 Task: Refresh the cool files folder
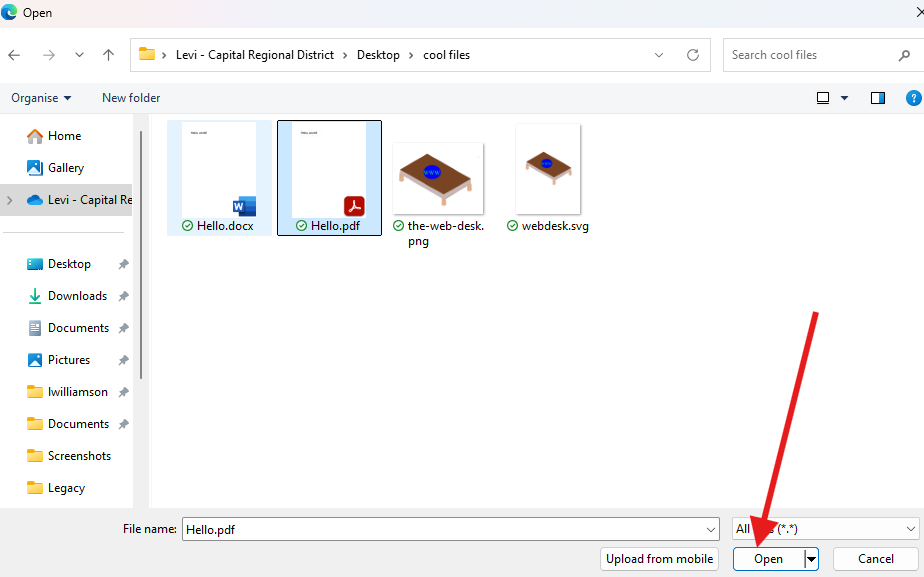pos(692,55)
